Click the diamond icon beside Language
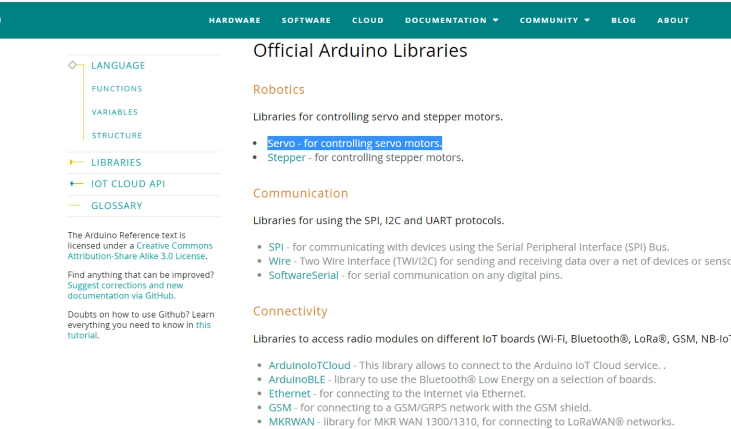Image resolution: width=731 pixels, height=429 pixels. pyautogui.click(x=72, y=65)
